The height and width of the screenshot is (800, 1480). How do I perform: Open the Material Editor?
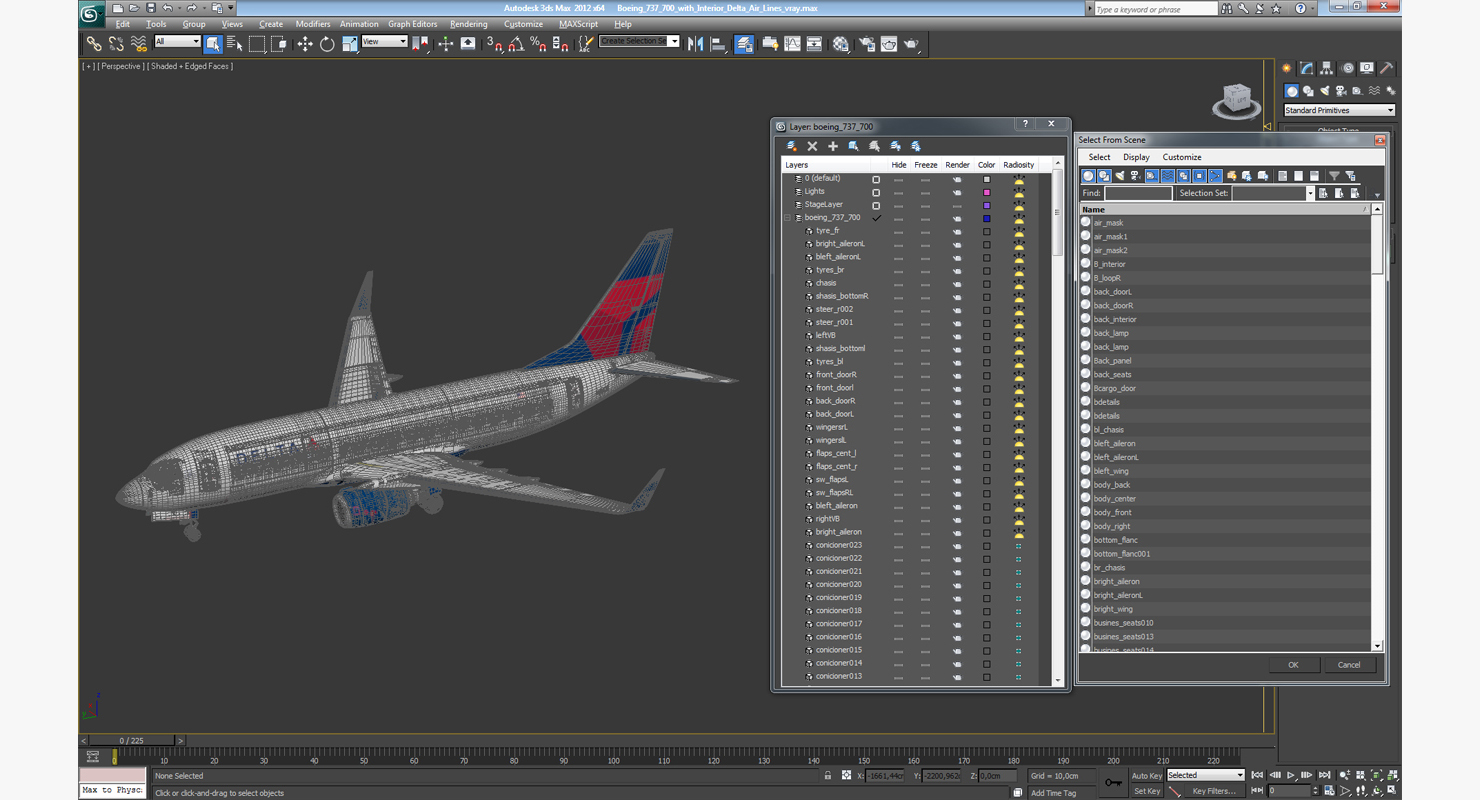point(841,44)
